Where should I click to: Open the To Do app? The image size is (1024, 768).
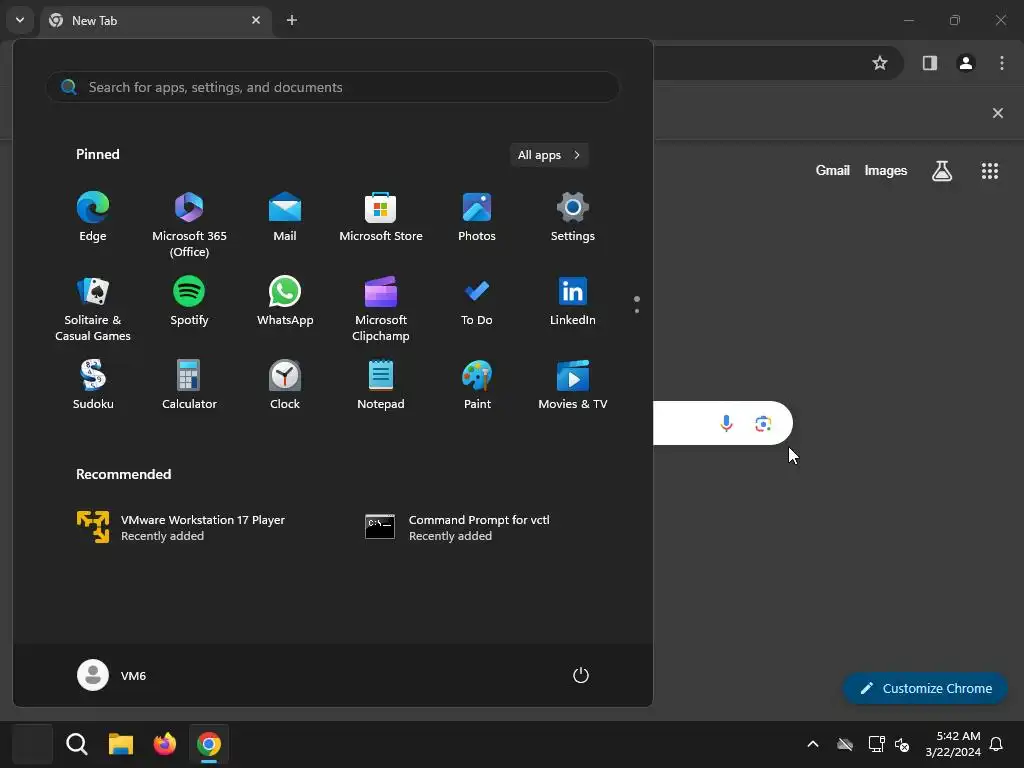pos(477,301)
